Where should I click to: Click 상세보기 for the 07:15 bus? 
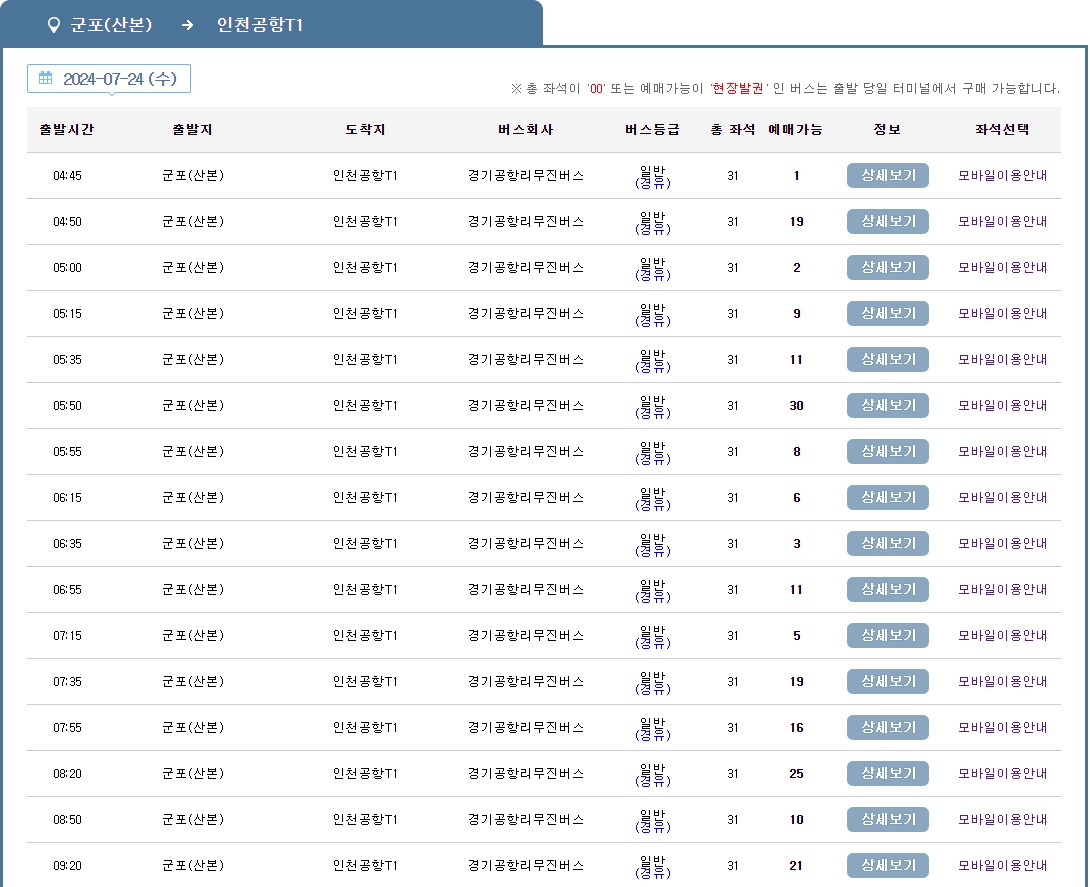pyautogui.click(x=888, y=635)
